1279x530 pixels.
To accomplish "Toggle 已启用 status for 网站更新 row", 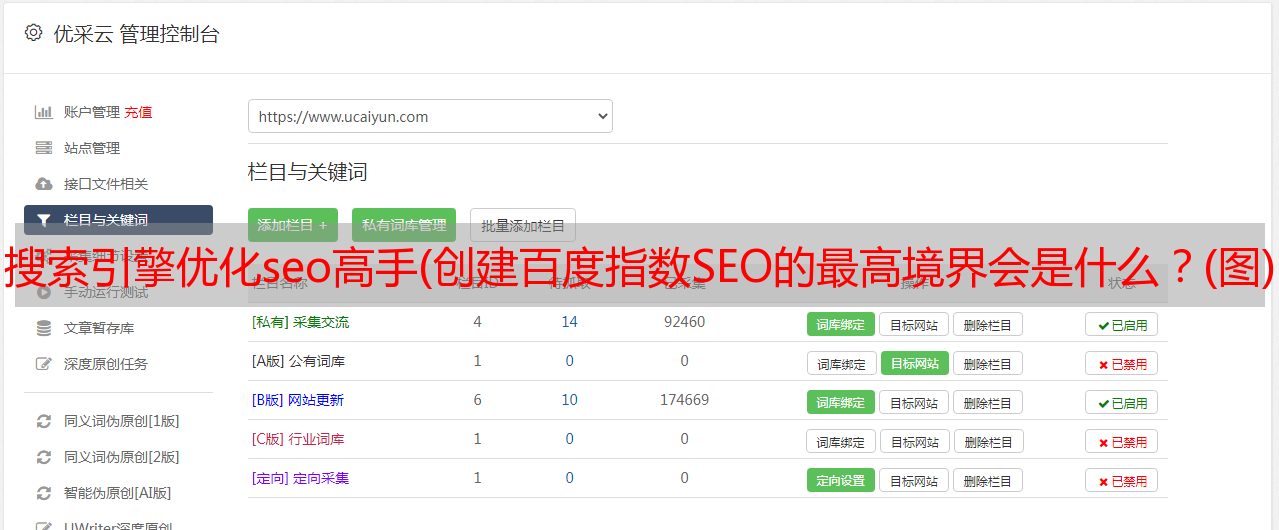I will [x=1121, y=402].
